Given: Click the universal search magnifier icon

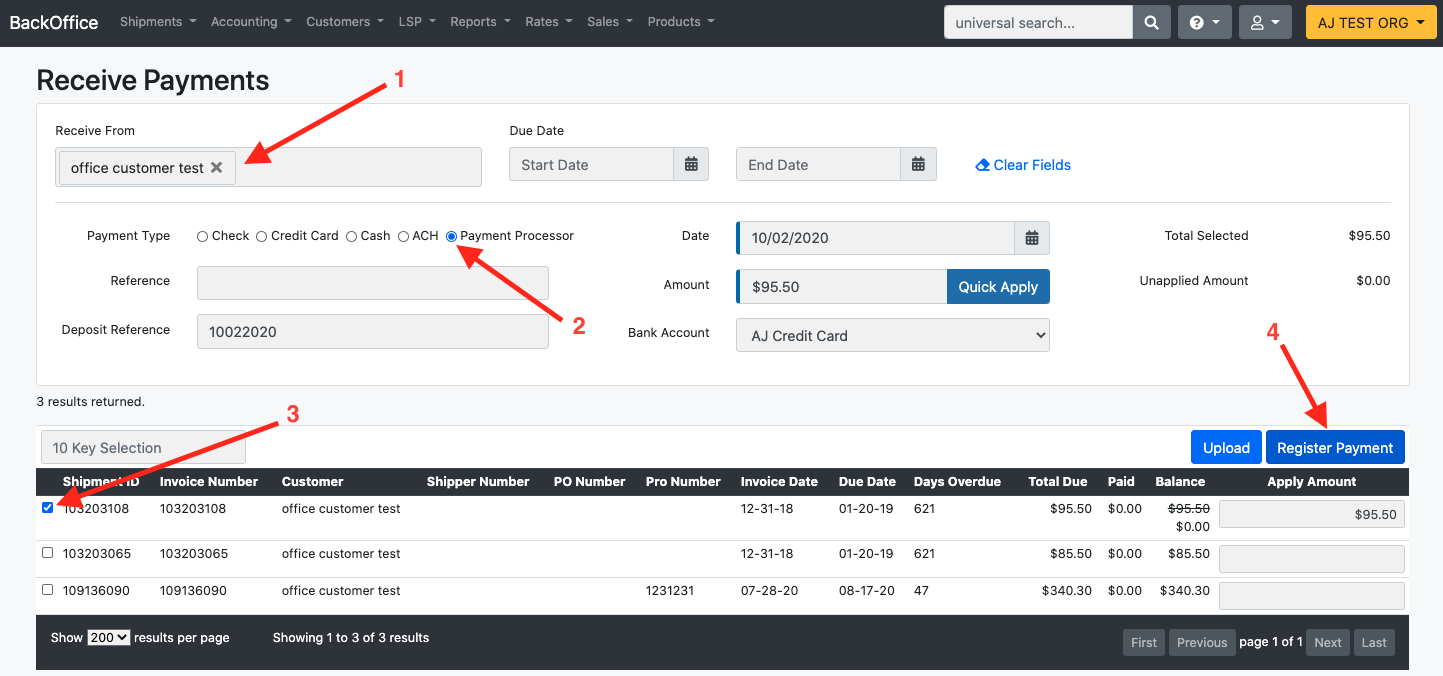Looking at the screenshot, I should pyautogui.click(x=1151, y=21).
